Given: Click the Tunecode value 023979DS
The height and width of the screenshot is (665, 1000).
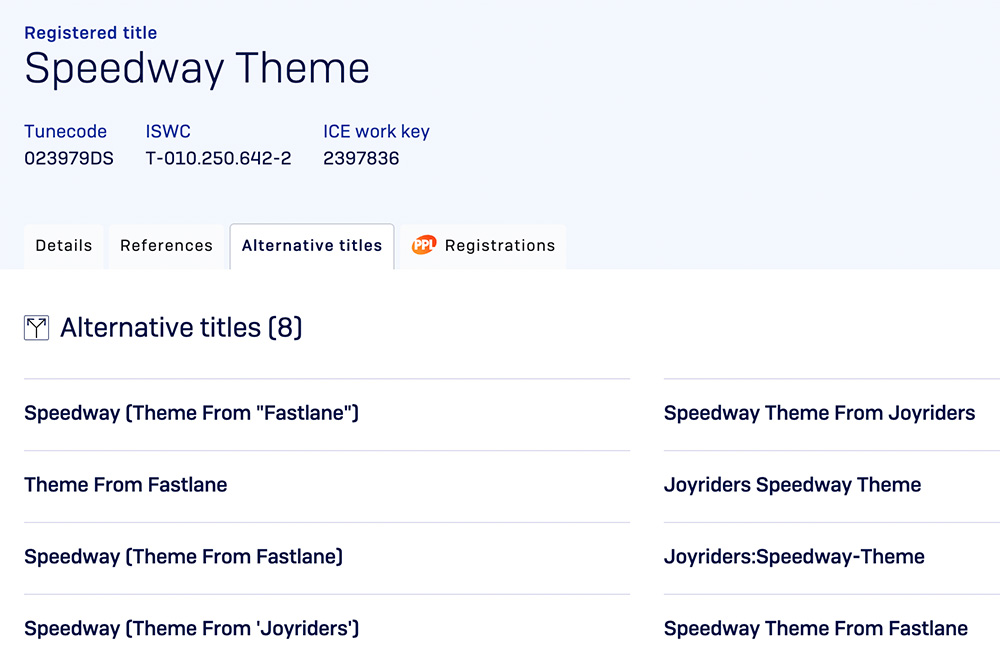Looking at the screenshot, I should pos(69,158).
